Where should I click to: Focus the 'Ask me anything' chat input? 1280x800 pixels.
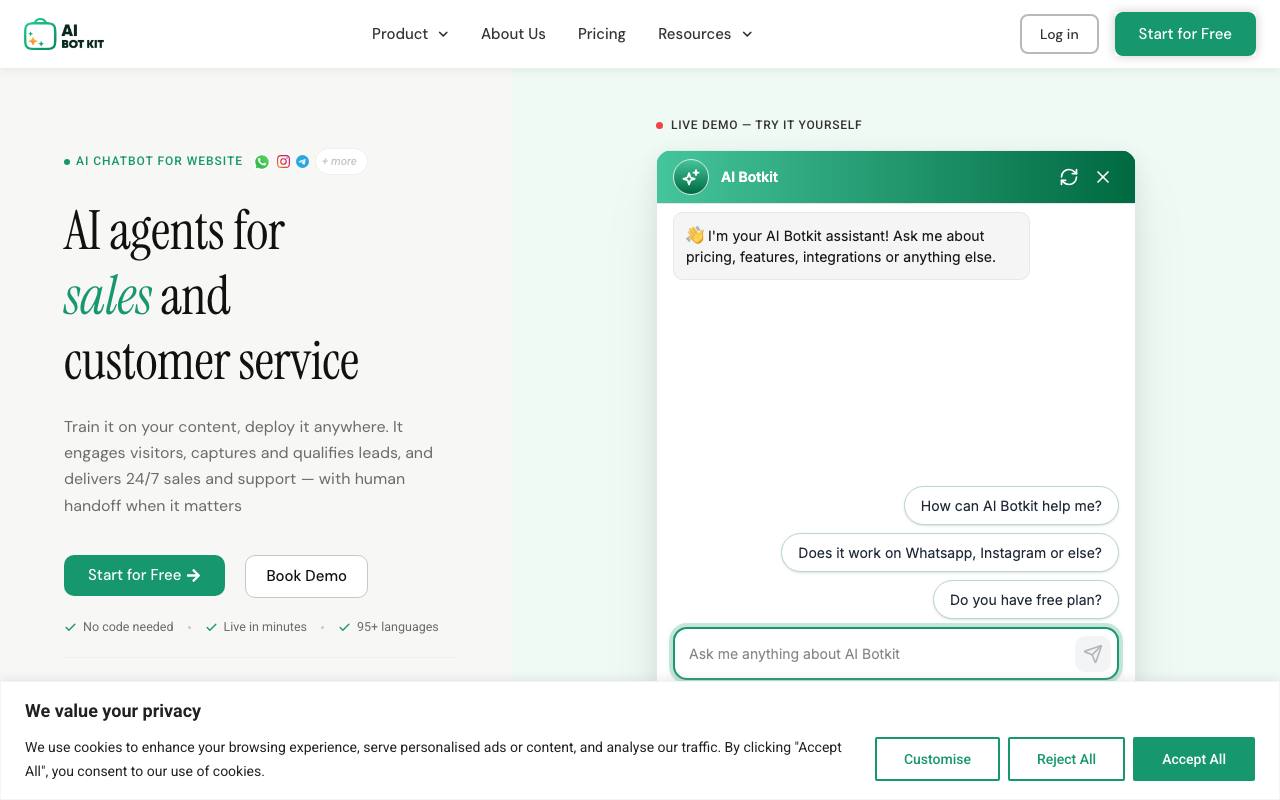(872, 654)
